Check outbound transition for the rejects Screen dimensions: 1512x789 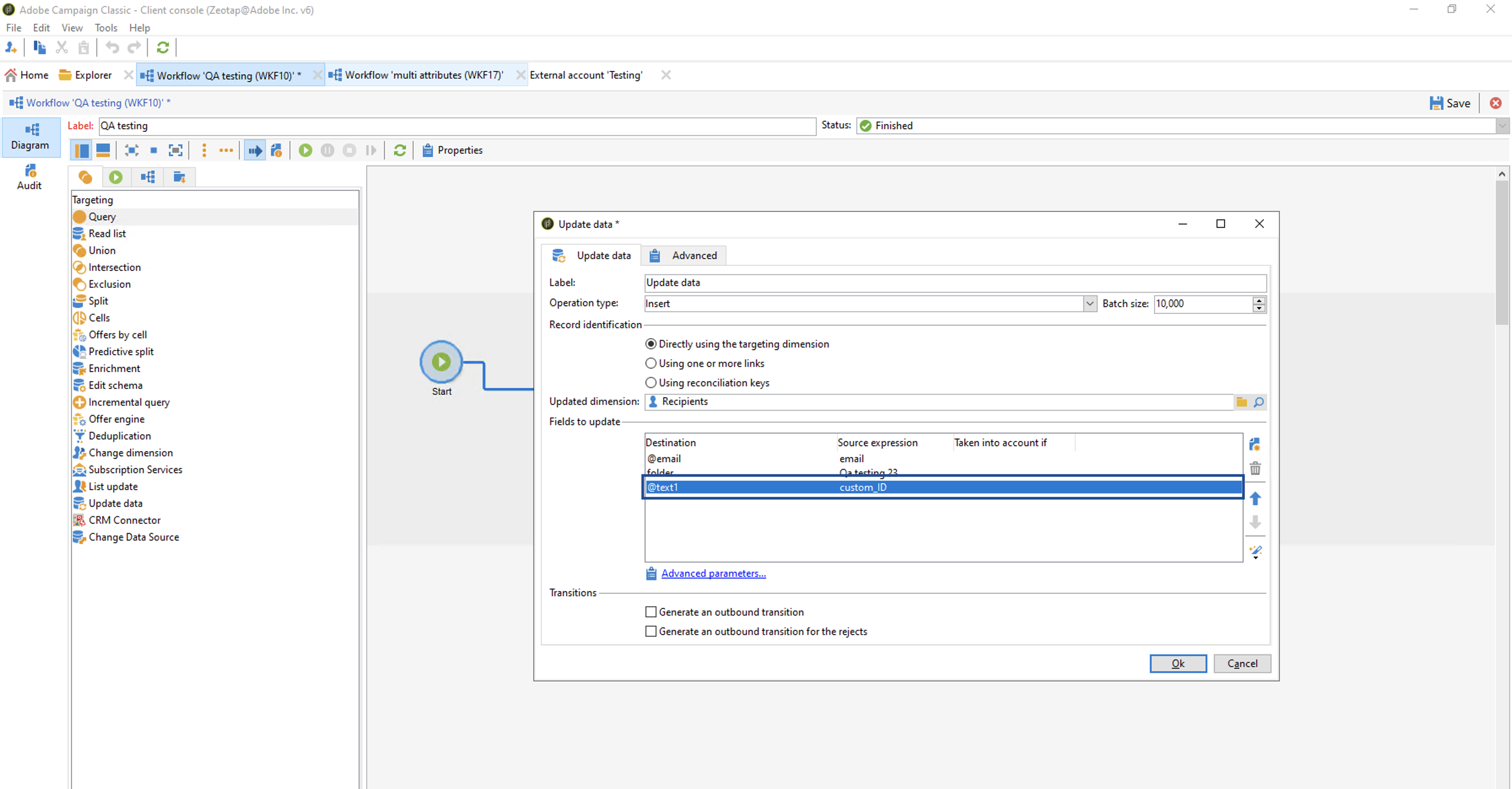[x=651, y=631]
